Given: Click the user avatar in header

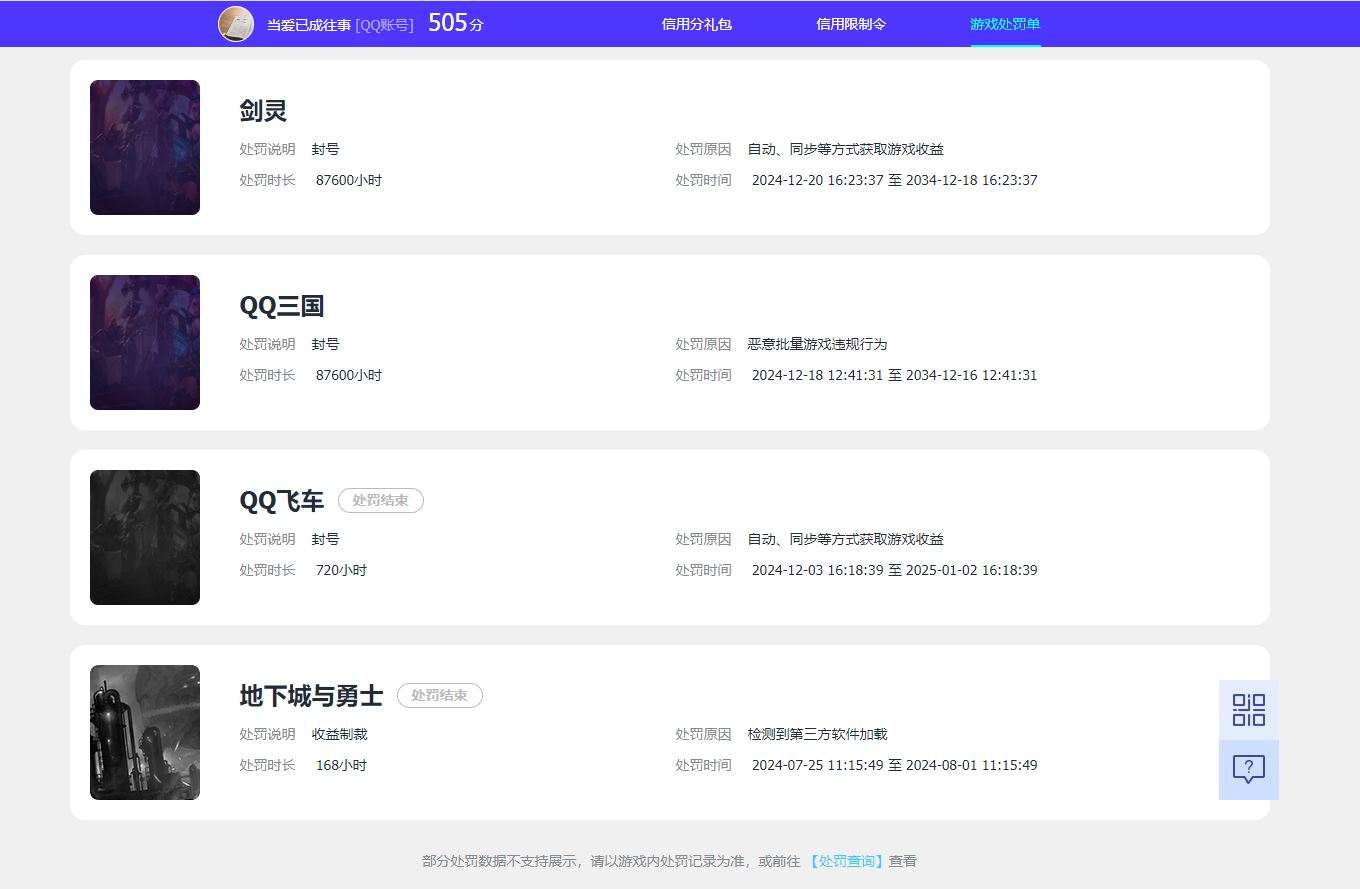Looking at the screenshot, I should (236, 24).
